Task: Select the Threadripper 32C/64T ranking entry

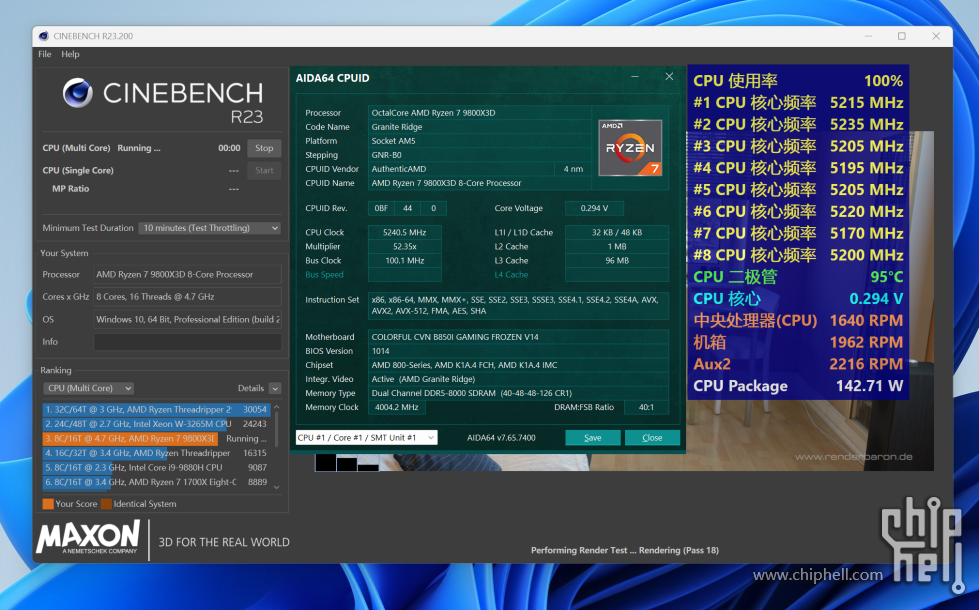Action: click(x=156, y=410)
